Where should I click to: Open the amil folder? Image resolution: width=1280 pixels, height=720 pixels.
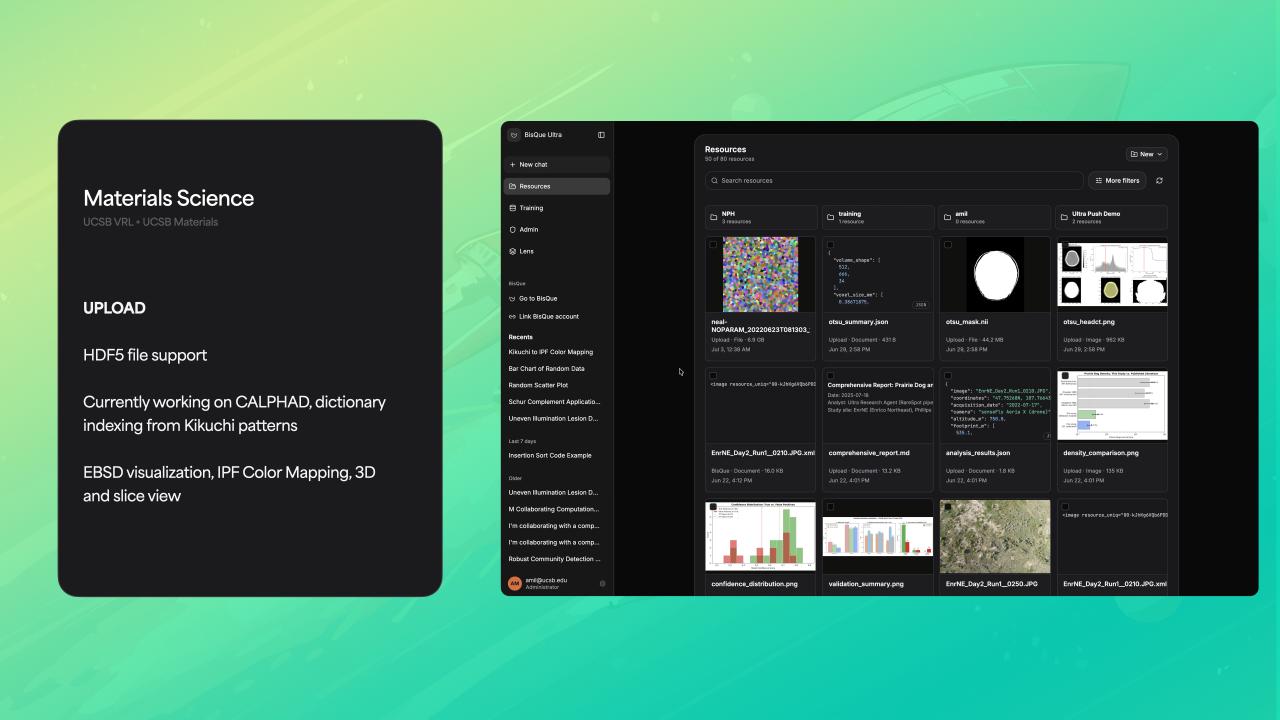[x=995, y=217]
